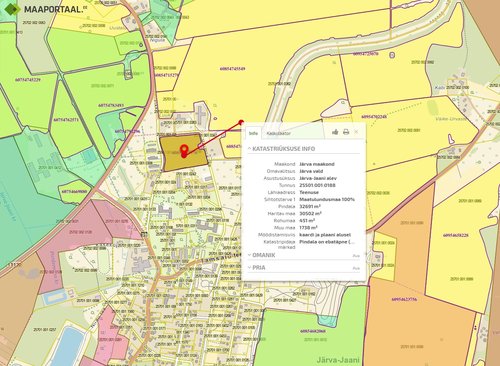This screenshot has width=500, height=366.
Task: Click the Järva-Jaani town label
Action: (x=338, y=360)
